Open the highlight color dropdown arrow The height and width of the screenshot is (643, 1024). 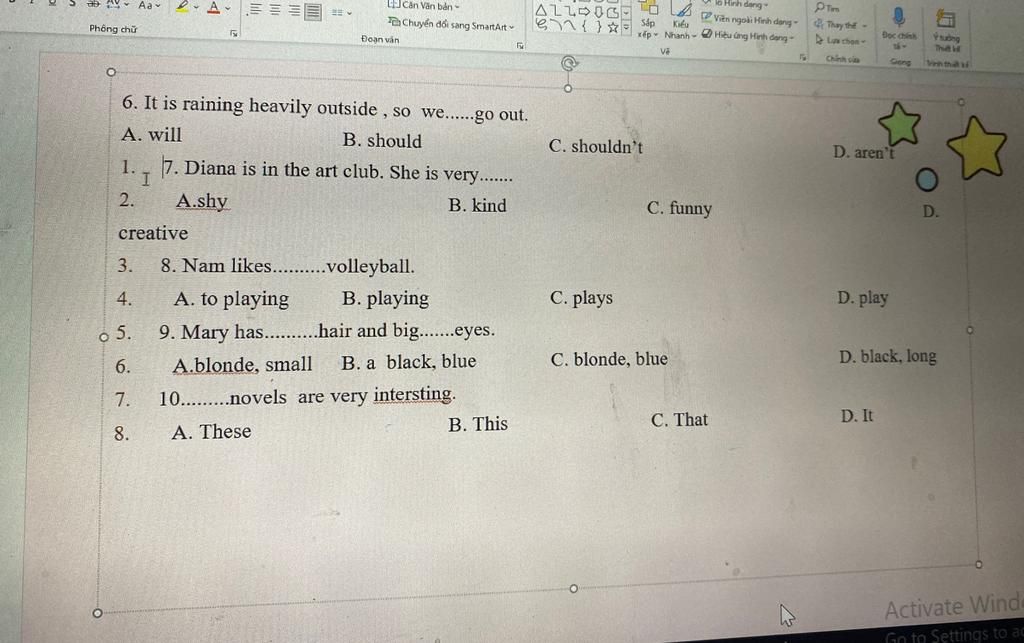point(196,7)
